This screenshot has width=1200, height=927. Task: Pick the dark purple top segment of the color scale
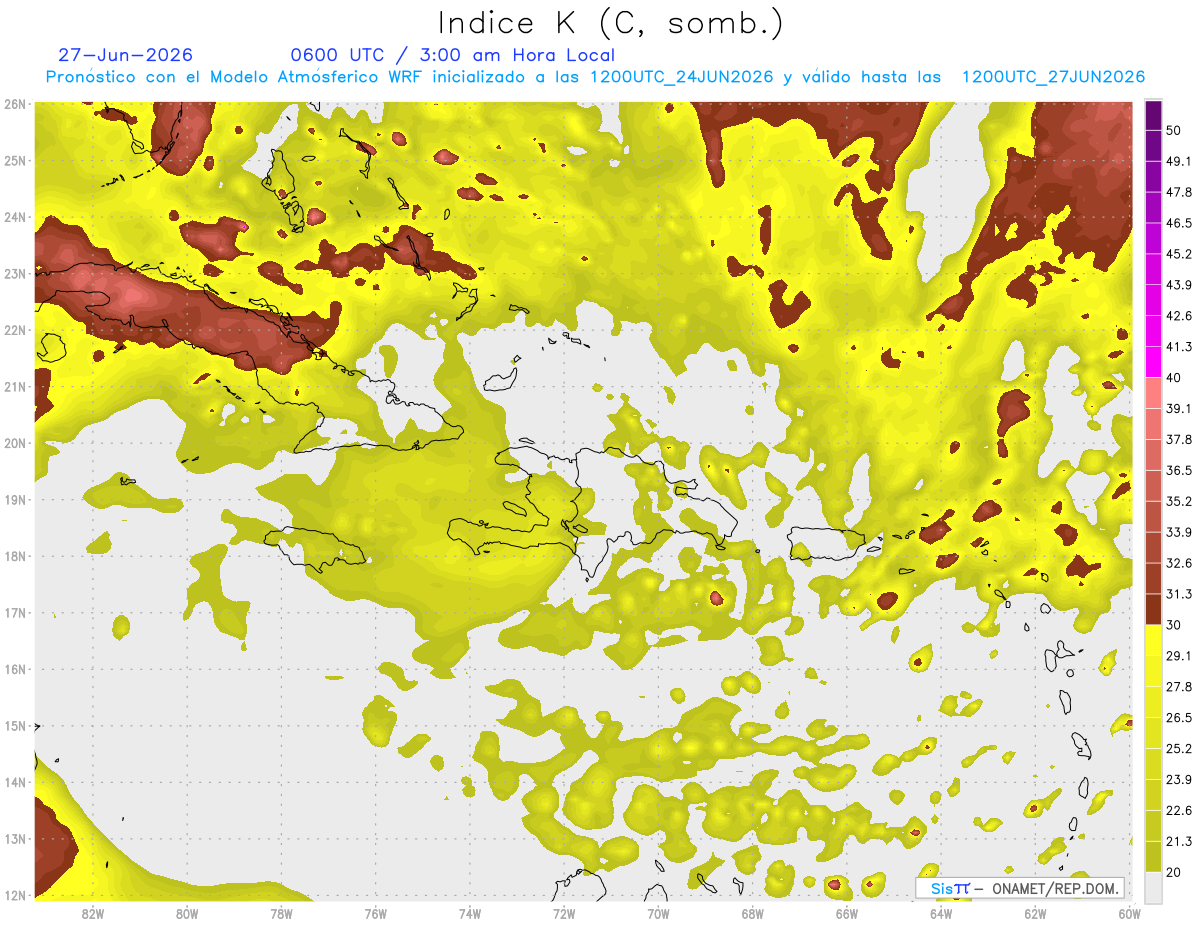tap(1153, 116)
